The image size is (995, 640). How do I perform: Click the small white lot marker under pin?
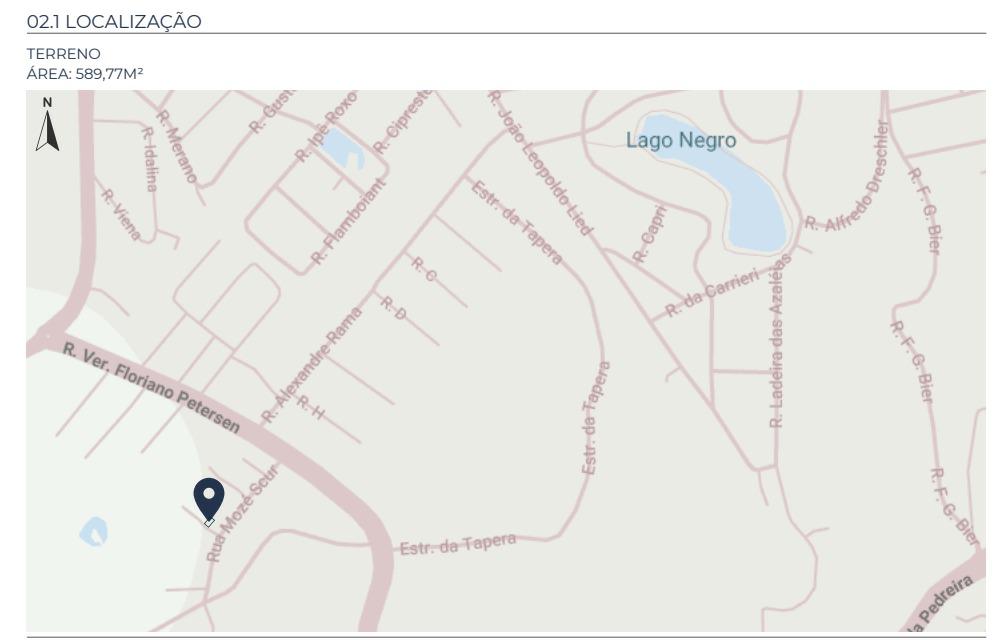click(209, 522)
